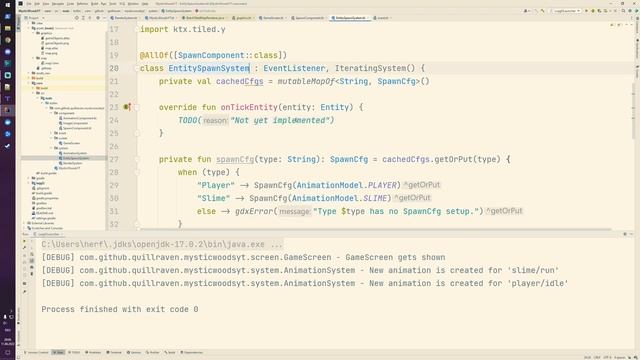
Task: Pin the Run tab with the pin icon
Action: 24,292
